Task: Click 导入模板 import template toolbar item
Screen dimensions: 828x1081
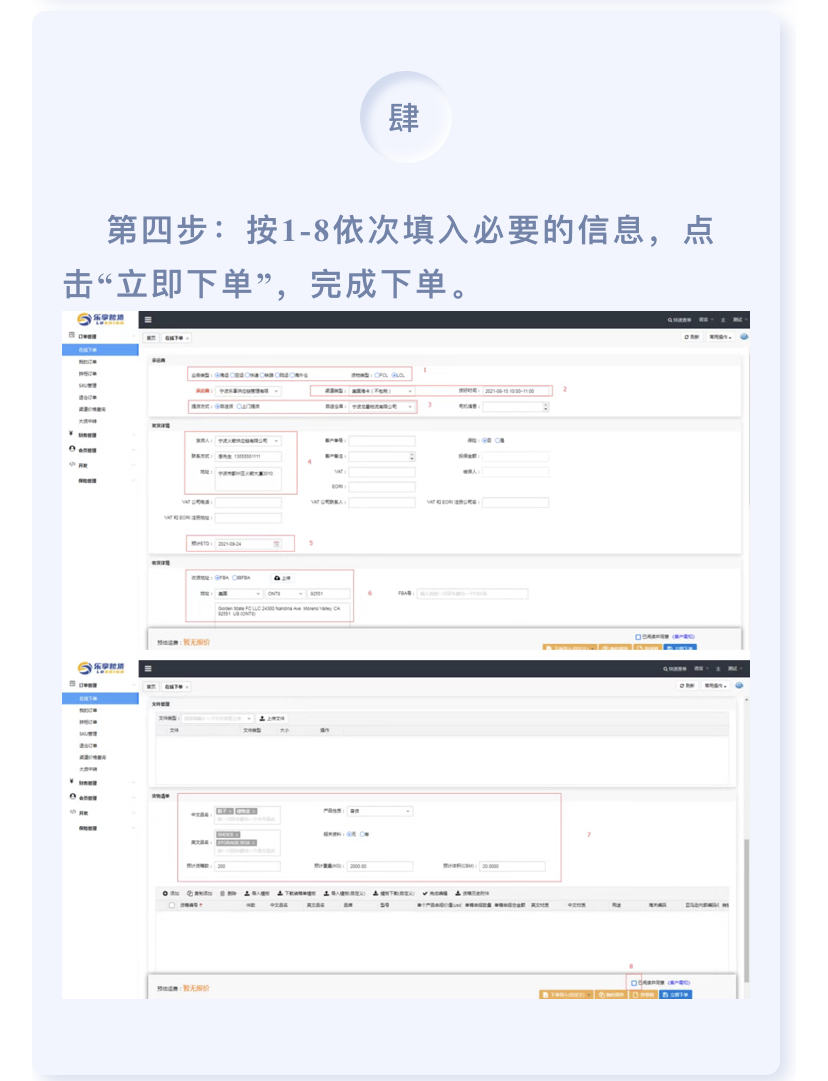Action: point(257,893)
